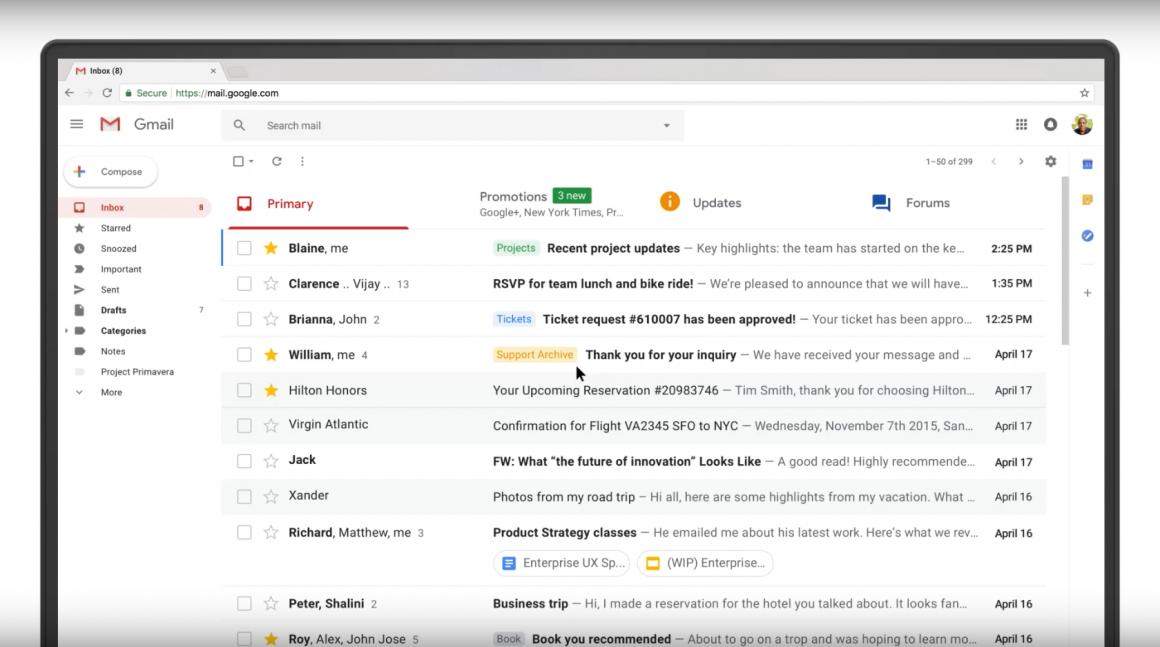Open the select-all checkbox dropdown arrow
Image resolution: width=1160 pixels, height=647 pixels.
click(251, 162)
